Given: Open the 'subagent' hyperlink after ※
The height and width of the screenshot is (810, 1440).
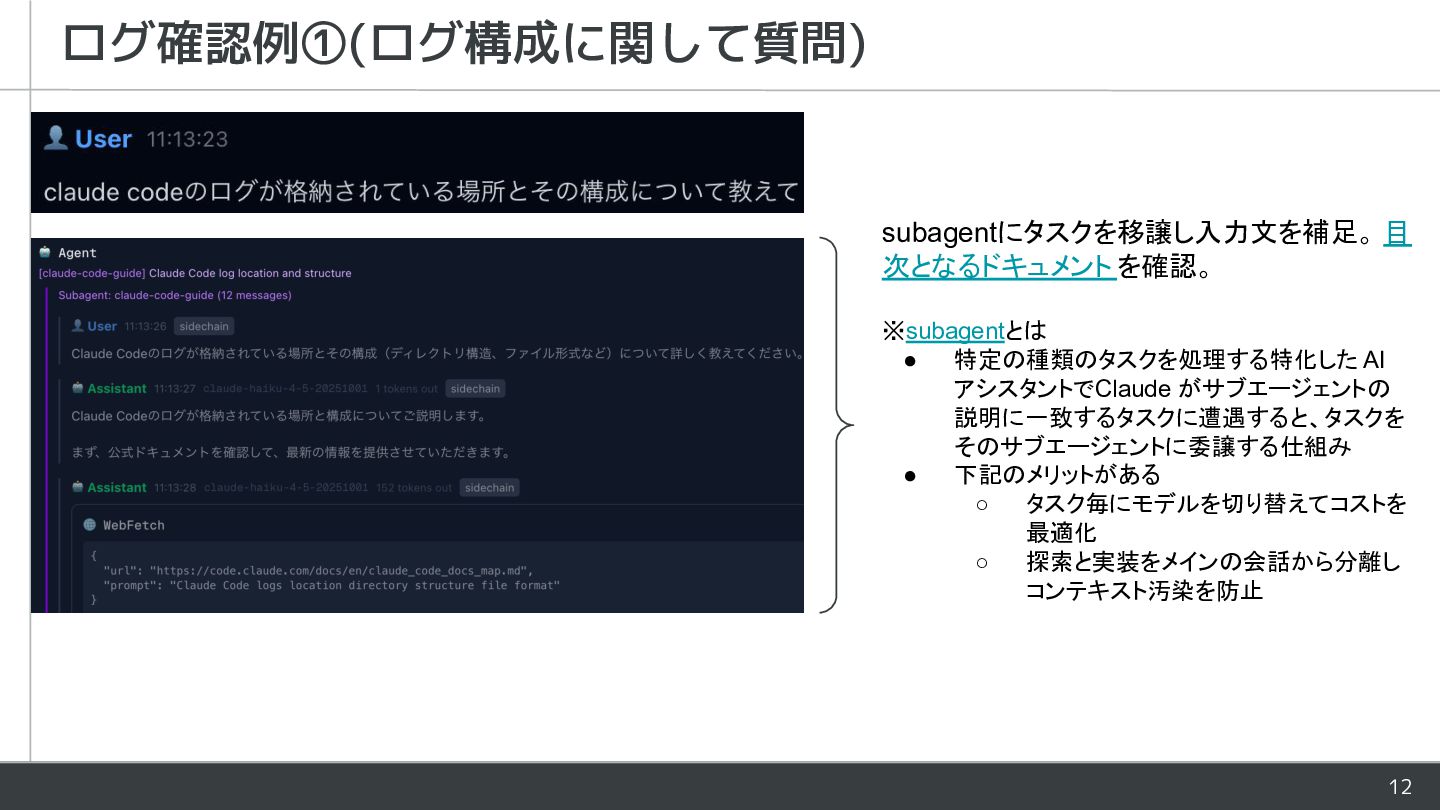Looking at the screenshot, I should 955,330.
